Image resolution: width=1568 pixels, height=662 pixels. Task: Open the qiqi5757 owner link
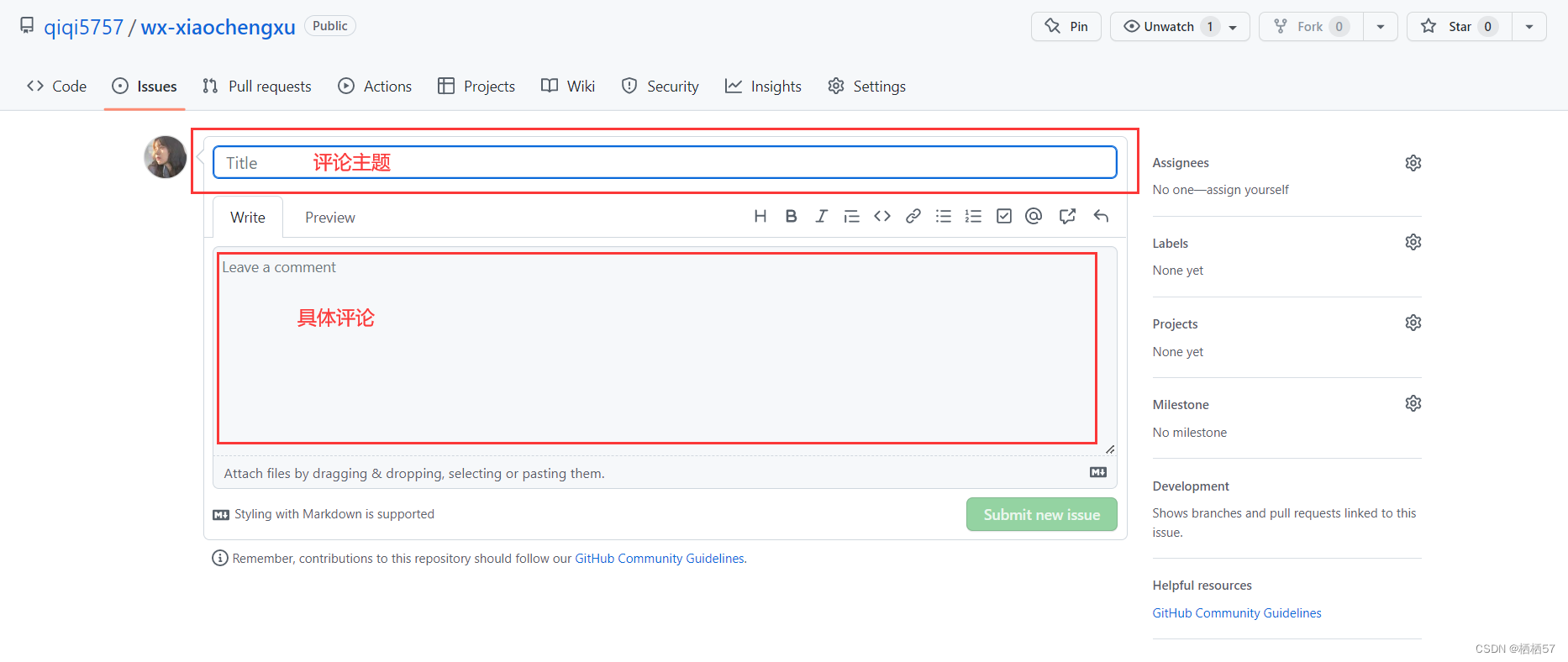[84, 27]
